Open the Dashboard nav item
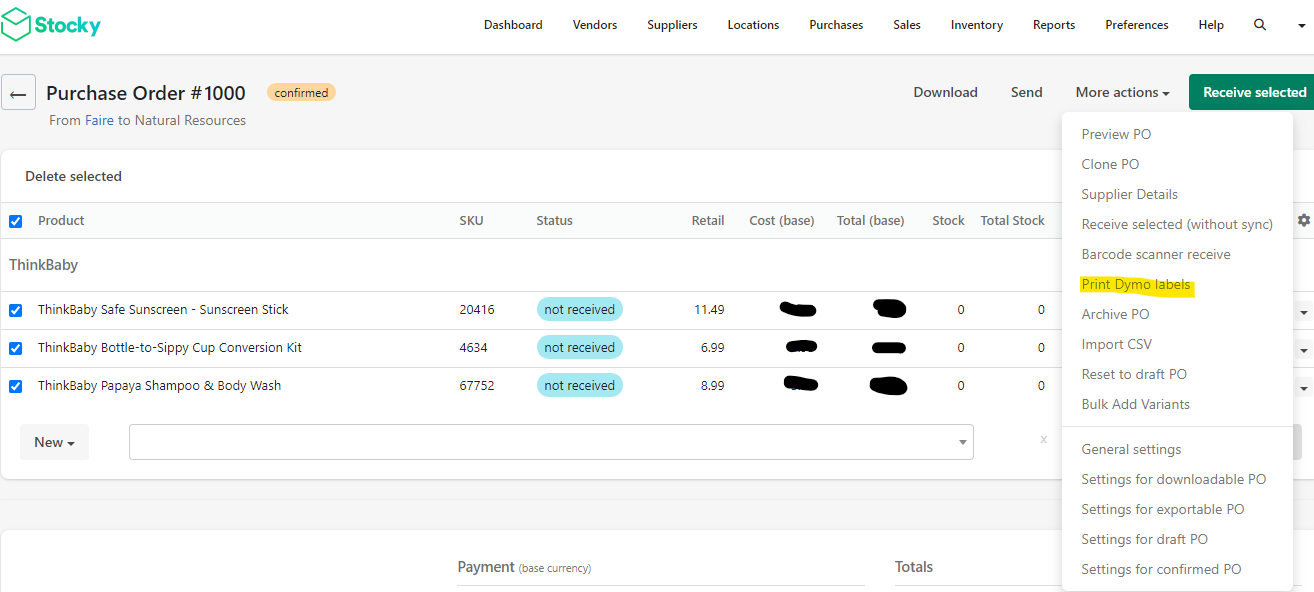Screen dimensions: 1314x592 513,25
